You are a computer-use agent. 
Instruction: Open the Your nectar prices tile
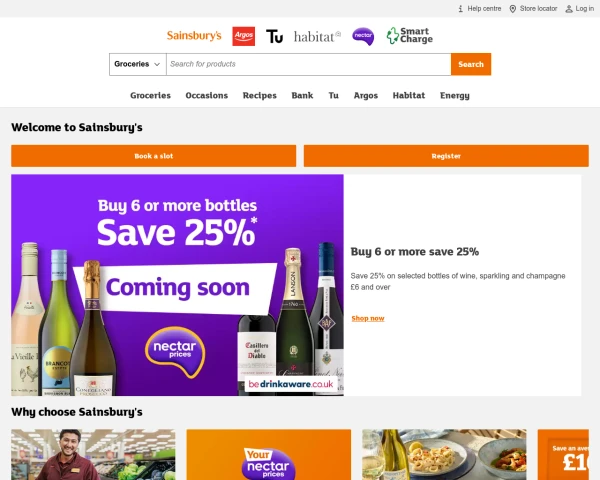click(269, 455)
